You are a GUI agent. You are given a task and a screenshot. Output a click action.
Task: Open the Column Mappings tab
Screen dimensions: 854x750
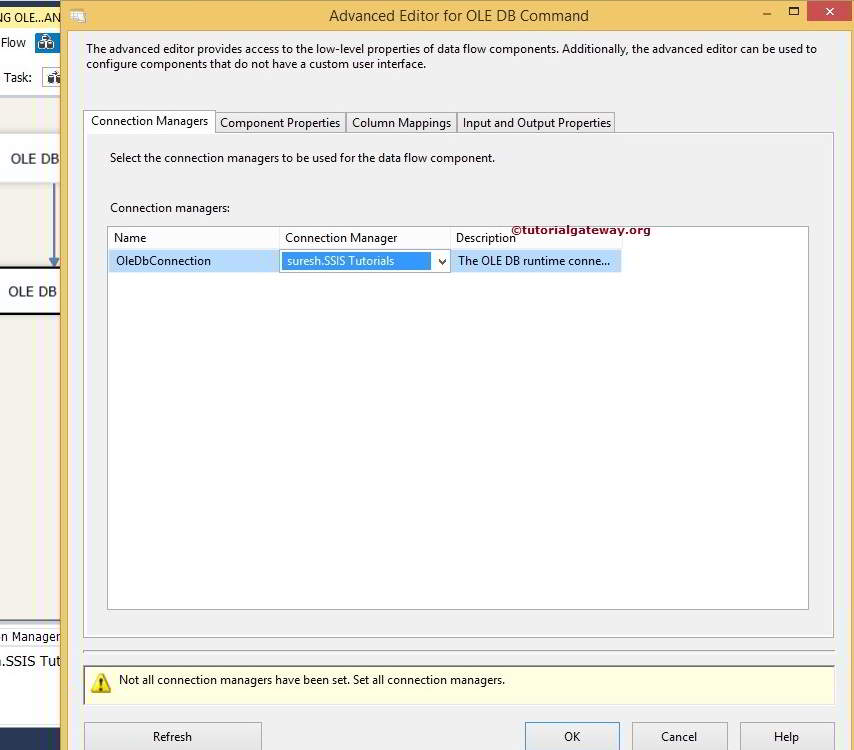click(400, 122)
